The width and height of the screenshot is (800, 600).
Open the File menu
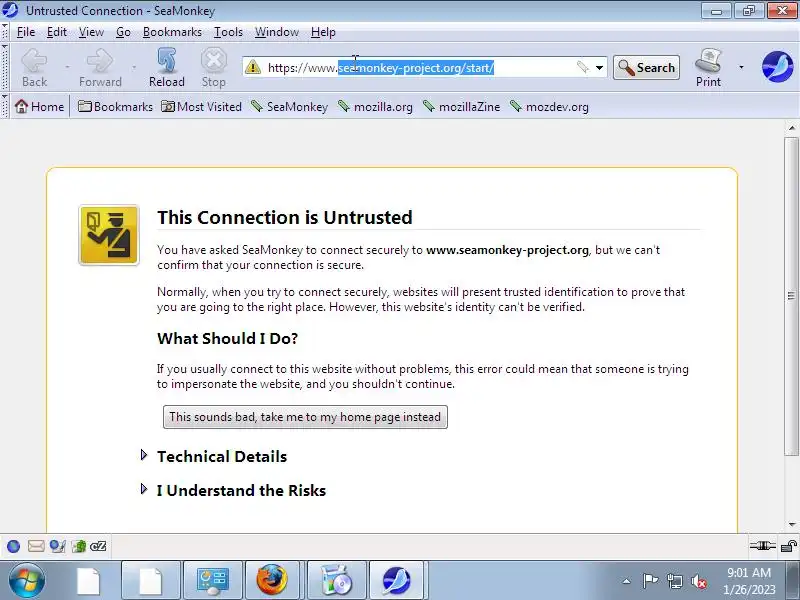26,32
